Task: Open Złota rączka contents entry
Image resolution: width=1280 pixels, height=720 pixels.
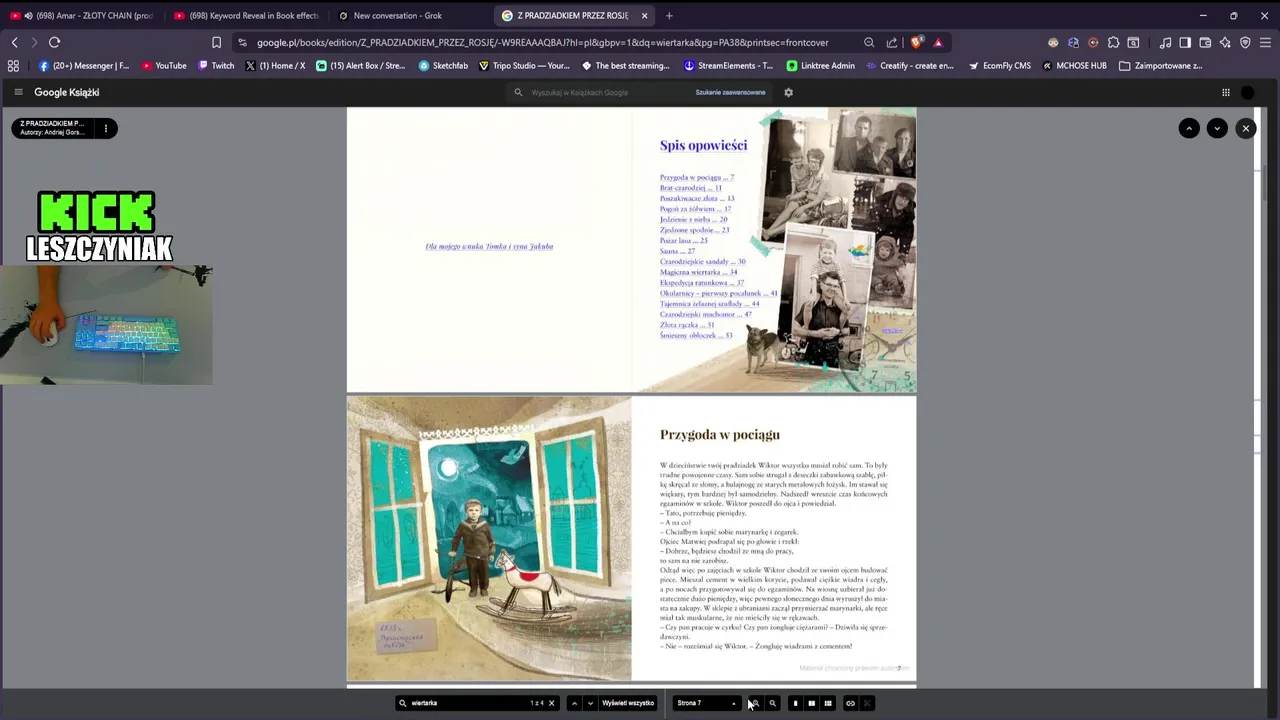Action: tap(687, 325)
